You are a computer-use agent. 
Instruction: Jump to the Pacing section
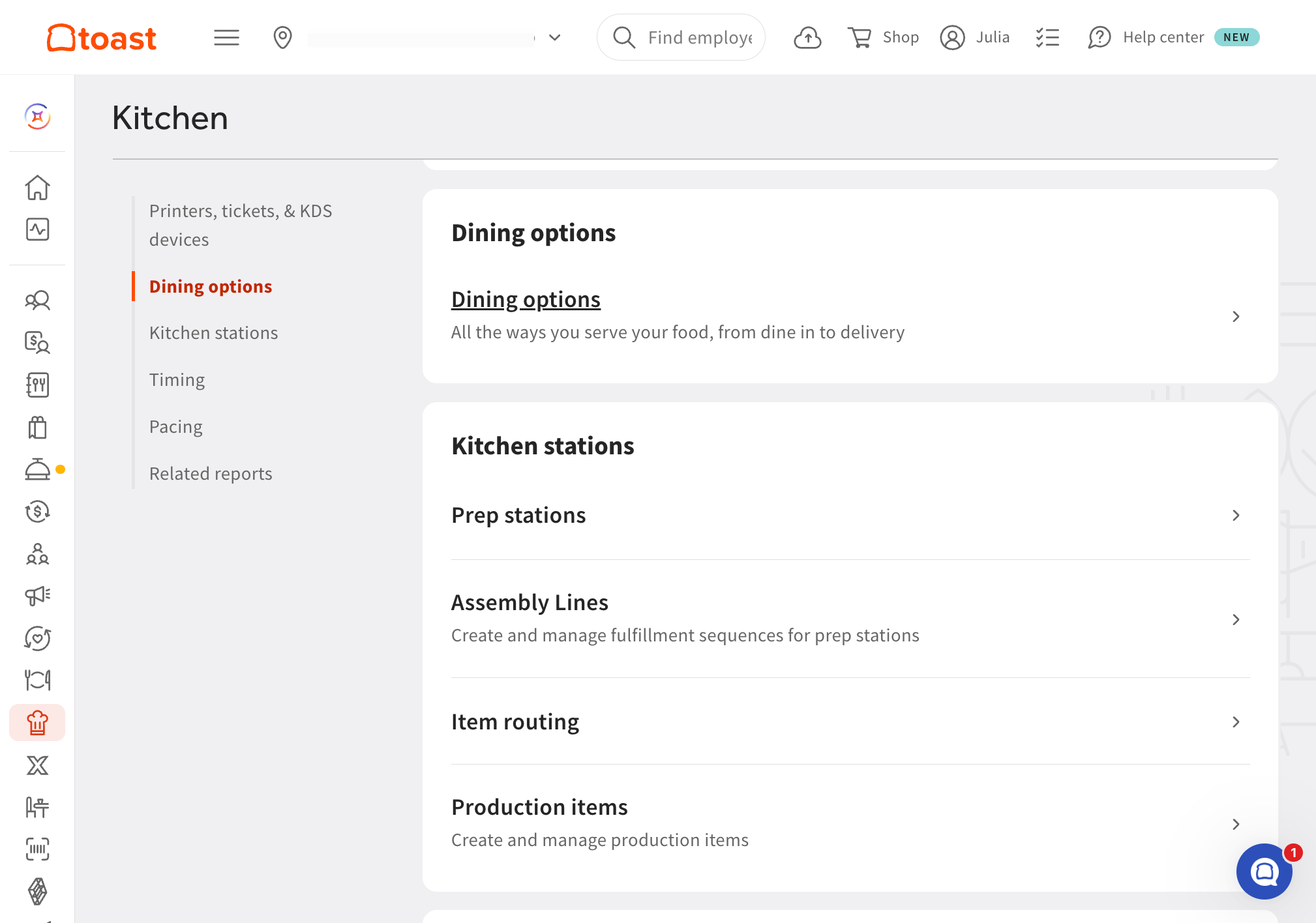(x=176, y=426)
